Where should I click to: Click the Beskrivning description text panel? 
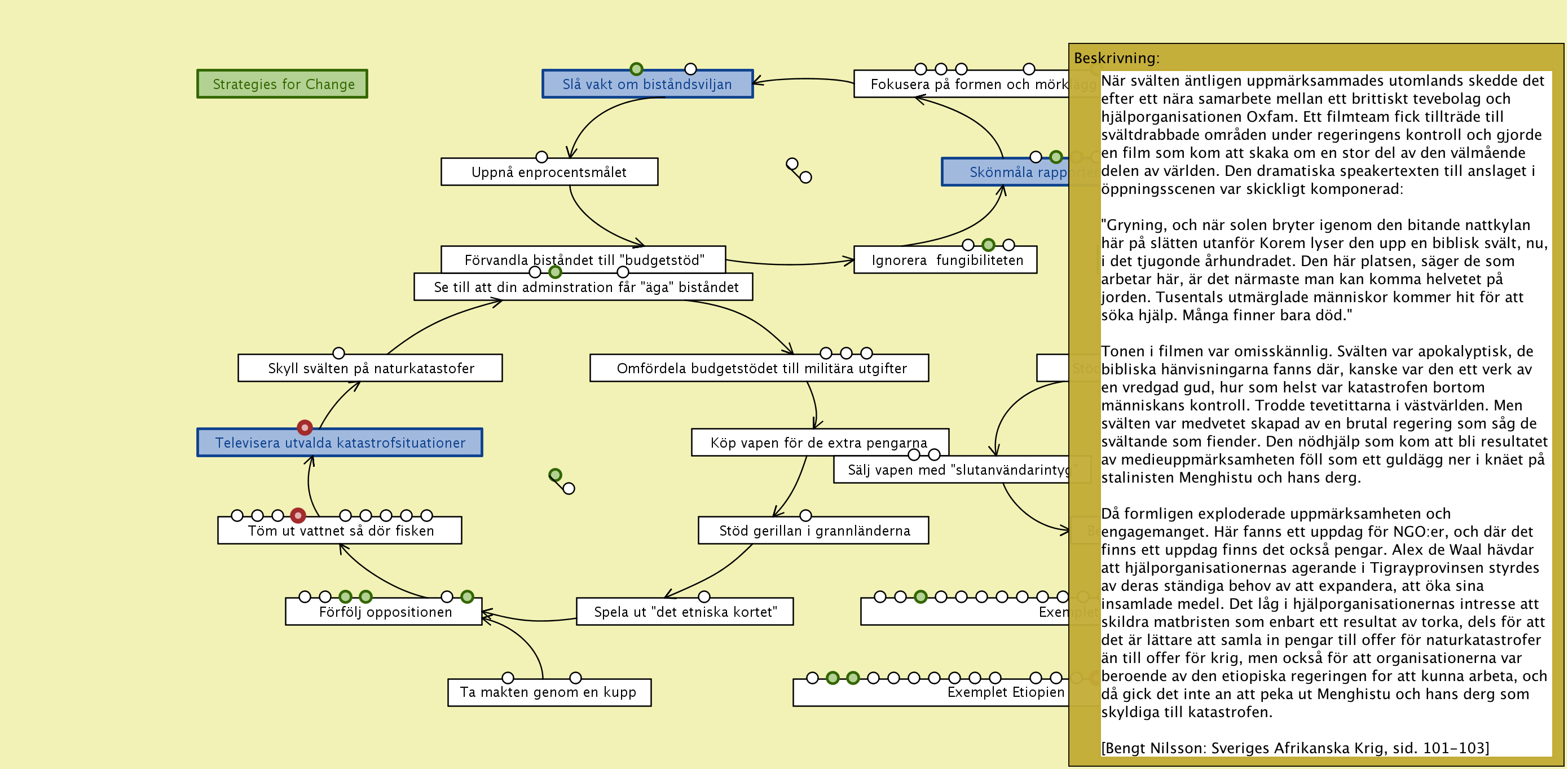(1324, 395)
